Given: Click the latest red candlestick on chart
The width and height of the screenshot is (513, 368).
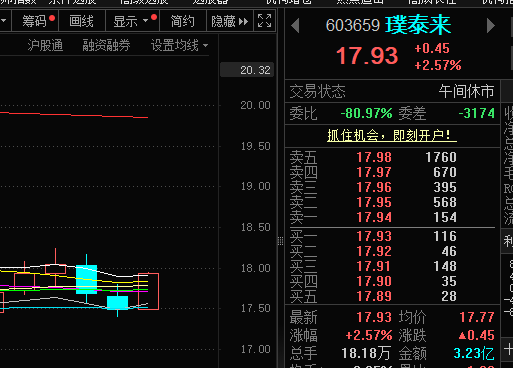Looking at the screenshot, I should coord(148,291).
